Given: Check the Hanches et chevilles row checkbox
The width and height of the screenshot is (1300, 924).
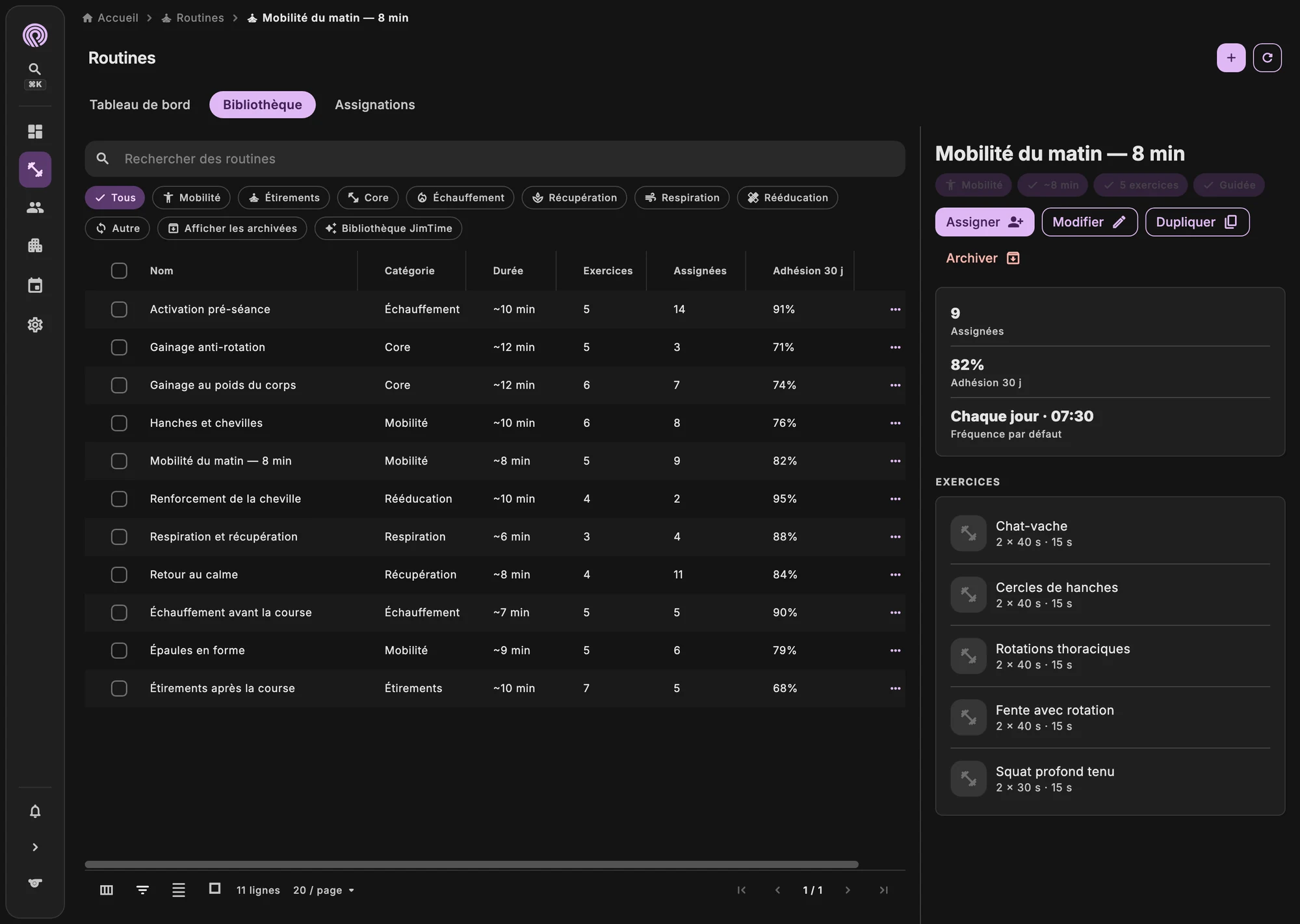Looking at the screenshot, I should point(119,424).
